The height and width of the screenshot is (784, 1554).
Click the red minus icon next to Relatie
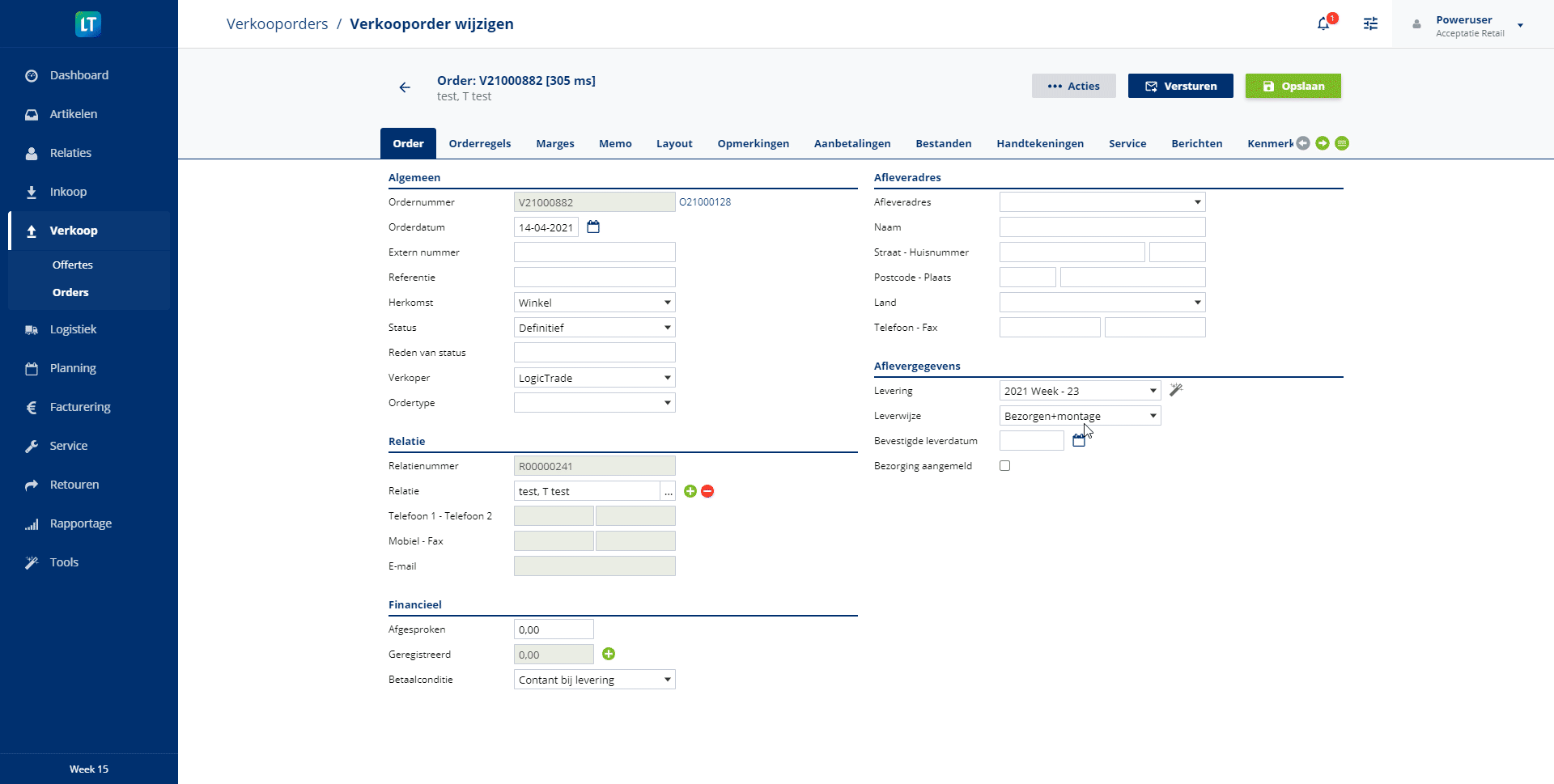point(707,491)
